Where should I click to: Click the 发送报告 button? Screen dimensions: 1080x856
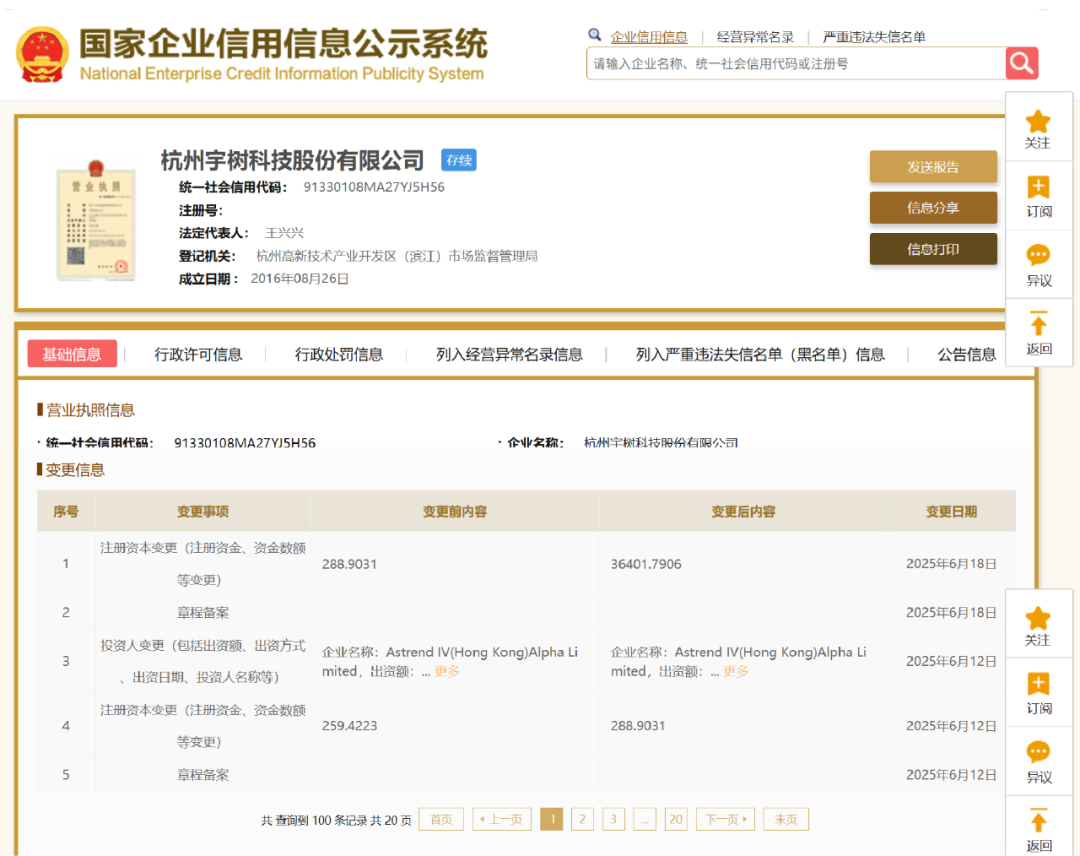click(933, 167)
